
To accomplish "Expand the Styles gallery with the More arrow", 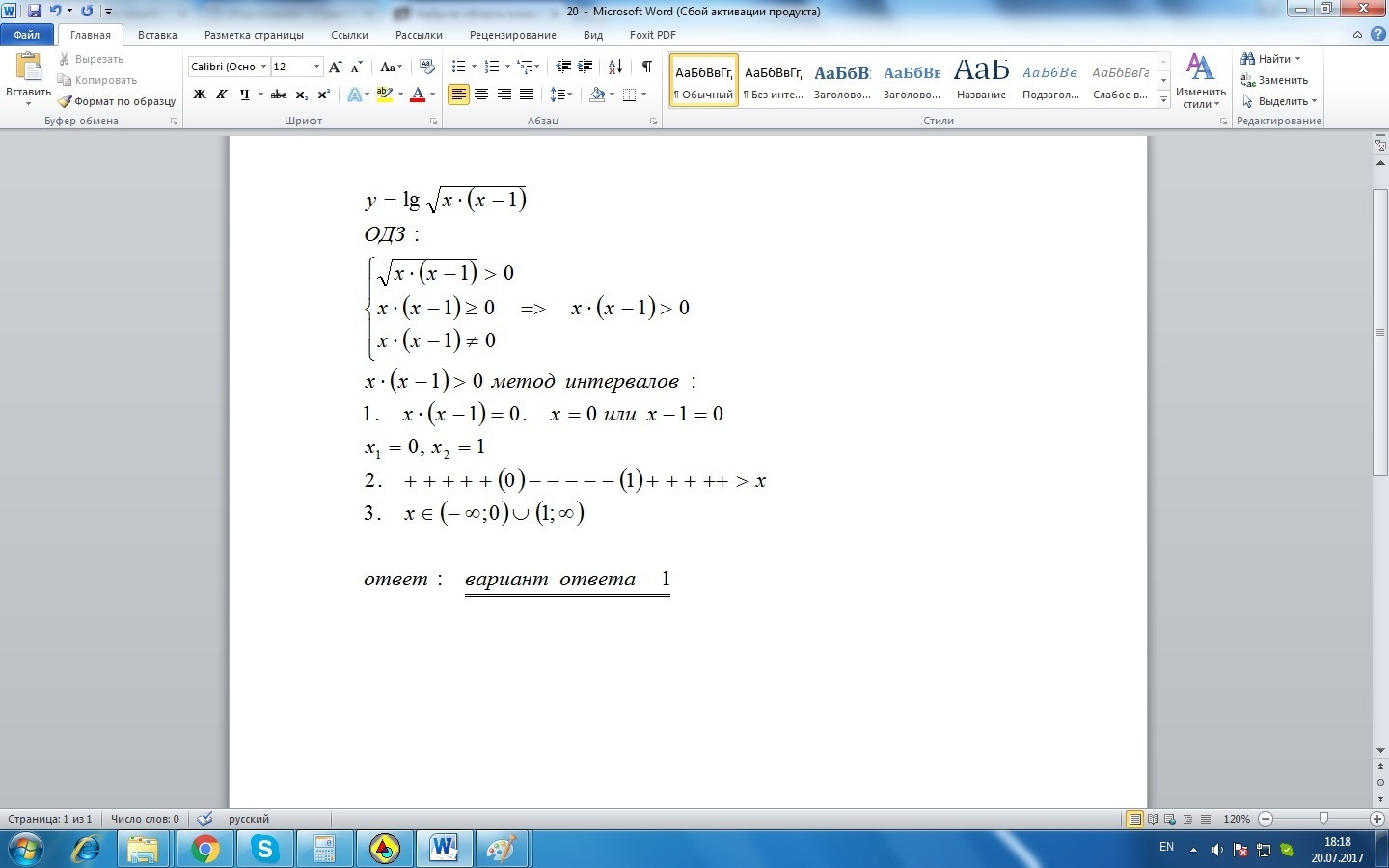I will pos(1164,100).
